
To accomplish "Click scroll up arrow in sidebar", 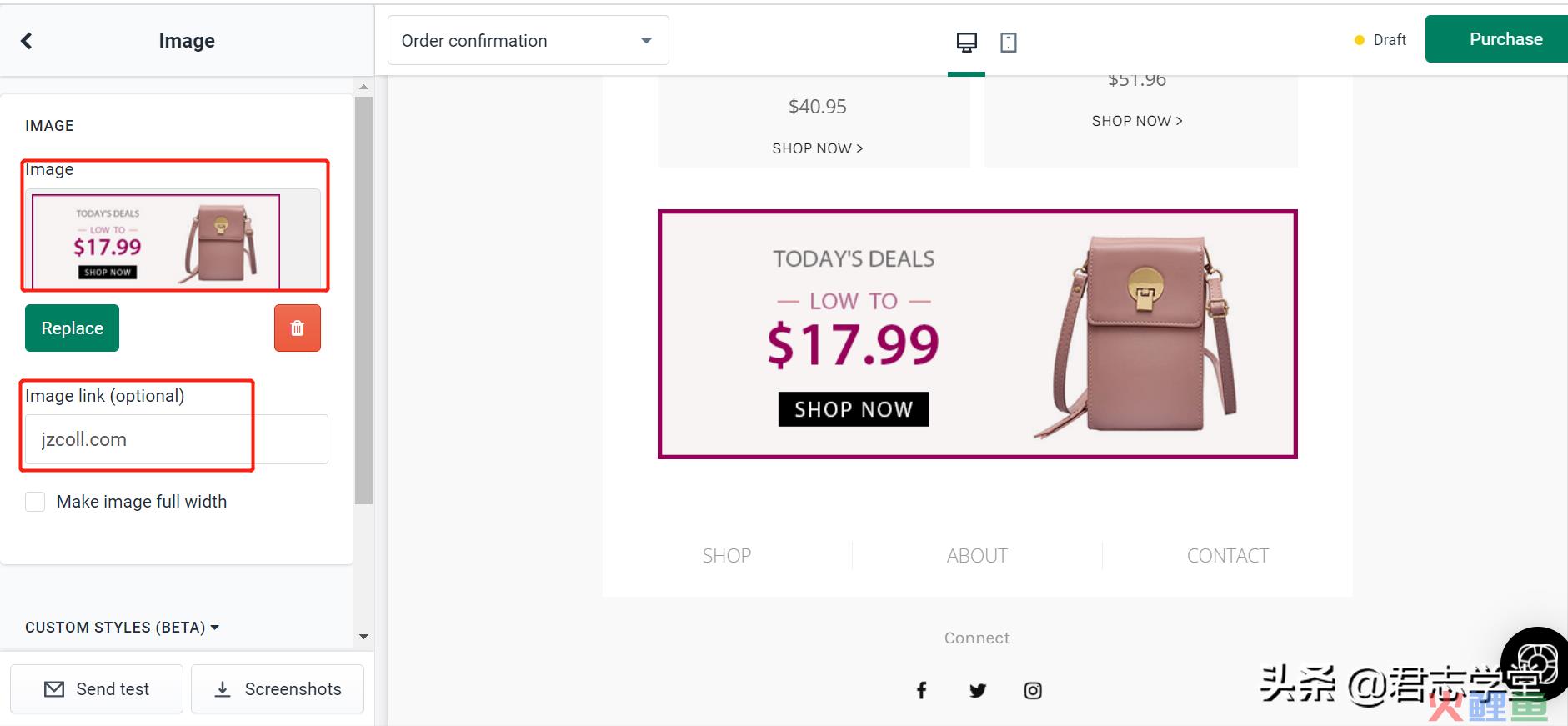I will (x=363, y=87).
